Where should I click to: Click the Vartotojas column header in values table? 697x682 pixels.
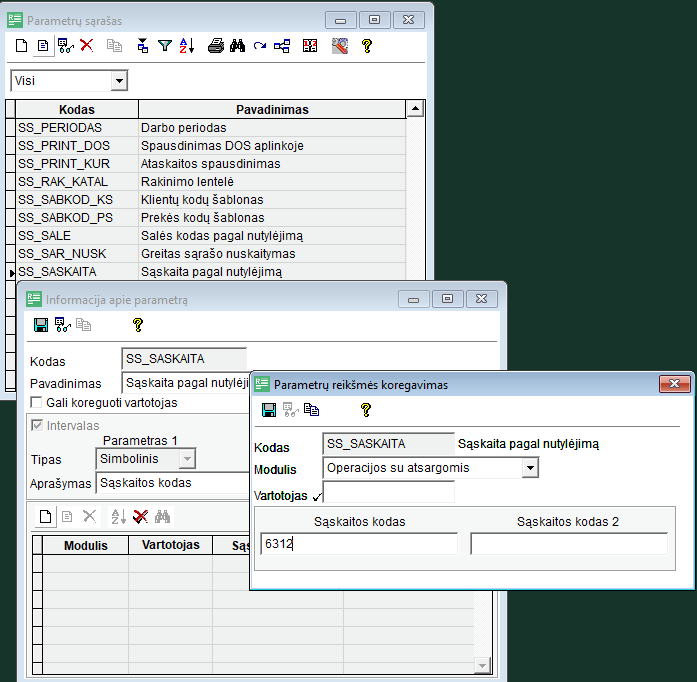pos(171,545)
